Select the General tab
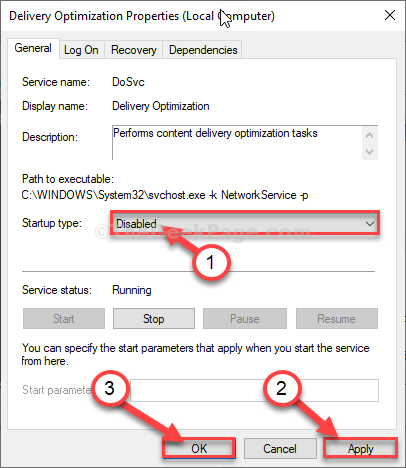This screenshot has width=406, height=468. pyautogui.click(x=33, y=48)
